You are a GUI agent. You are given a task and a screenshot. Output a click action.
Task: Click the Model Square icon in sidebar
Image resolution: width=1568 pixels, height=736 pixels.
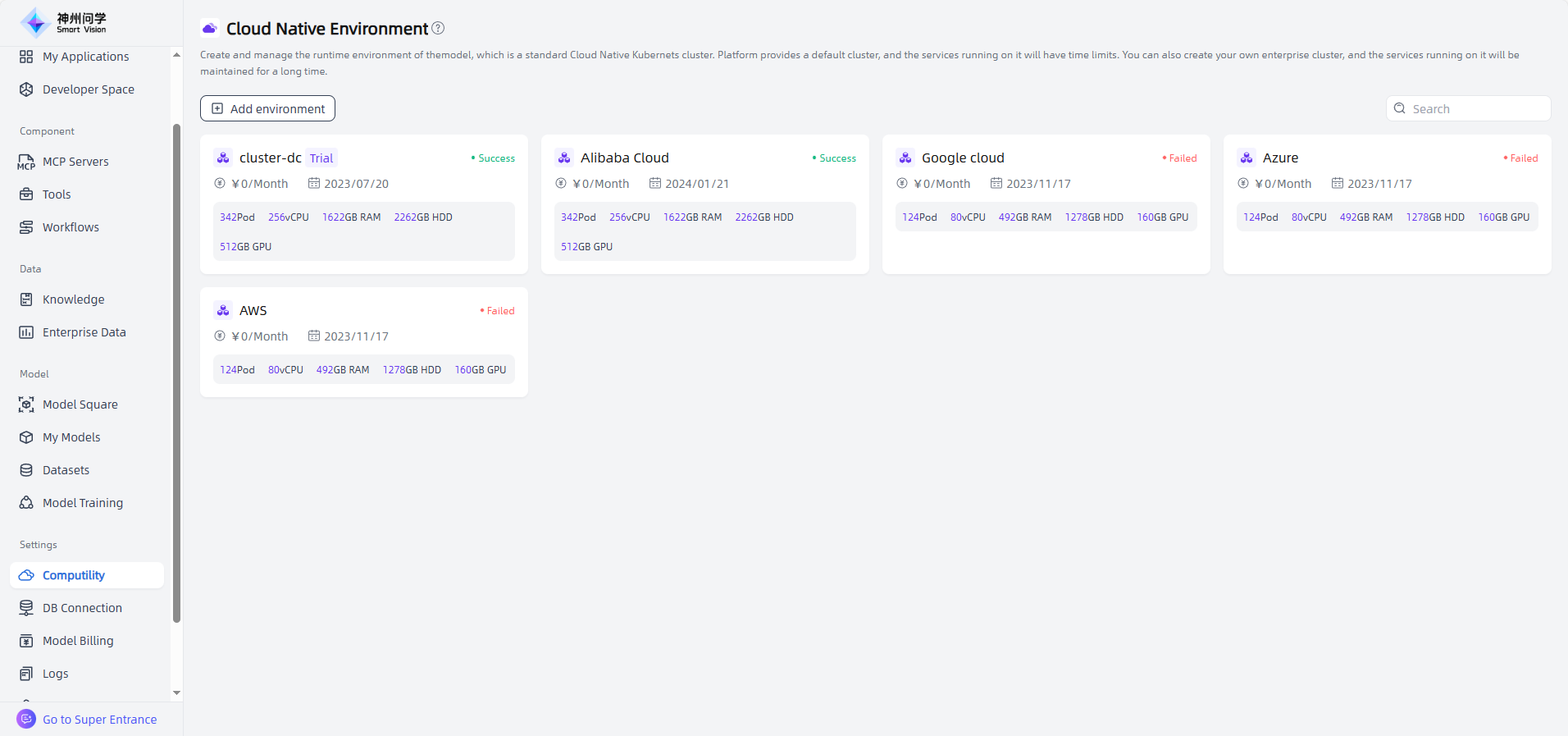26,405
